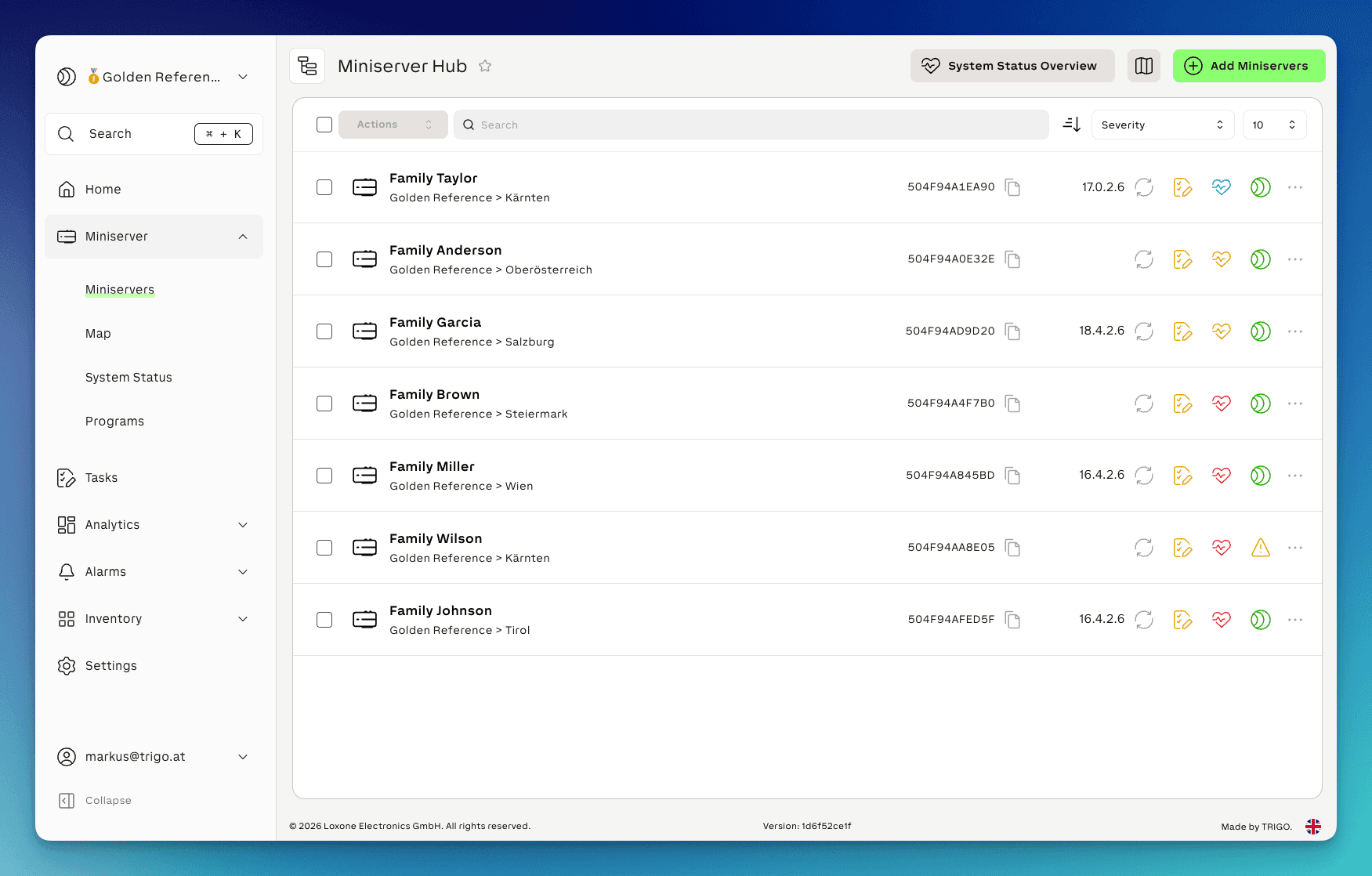
Task: Click the green Loxone icon for Family Miller
Action: click(1261, 476)
